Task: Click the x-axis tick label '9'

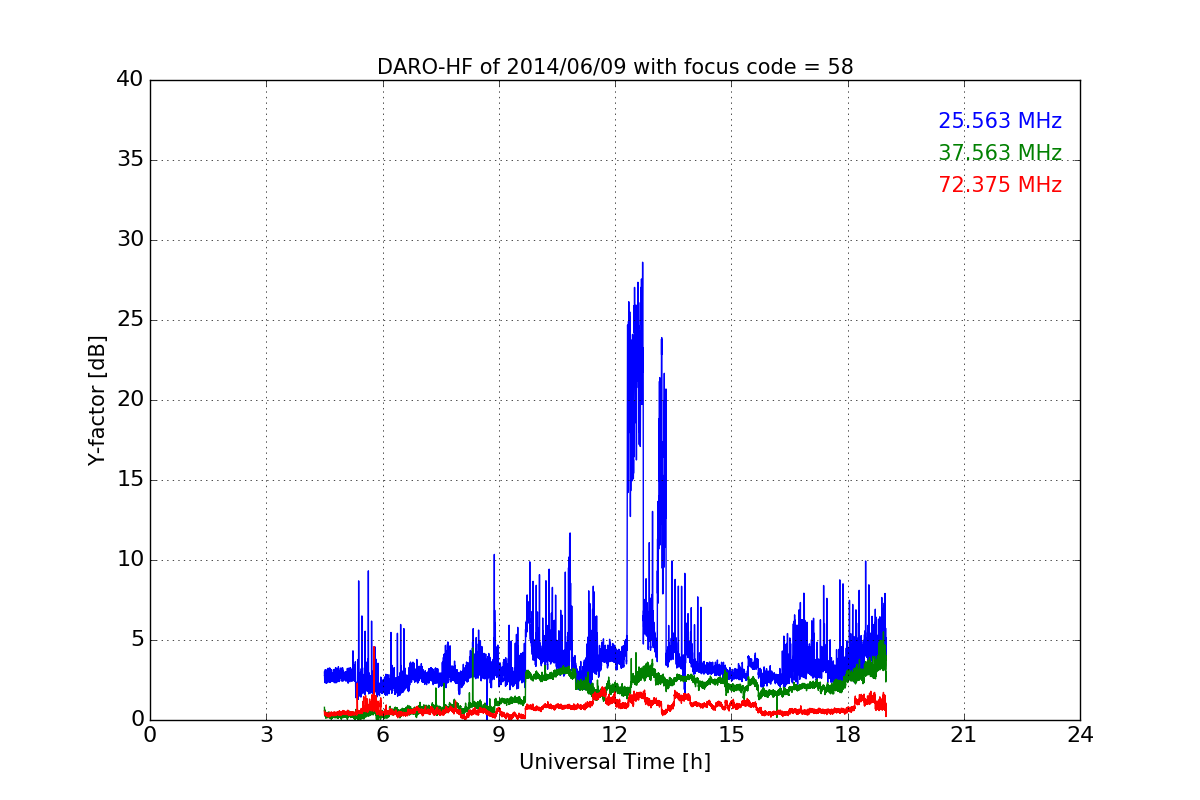Action: point(499,734)
